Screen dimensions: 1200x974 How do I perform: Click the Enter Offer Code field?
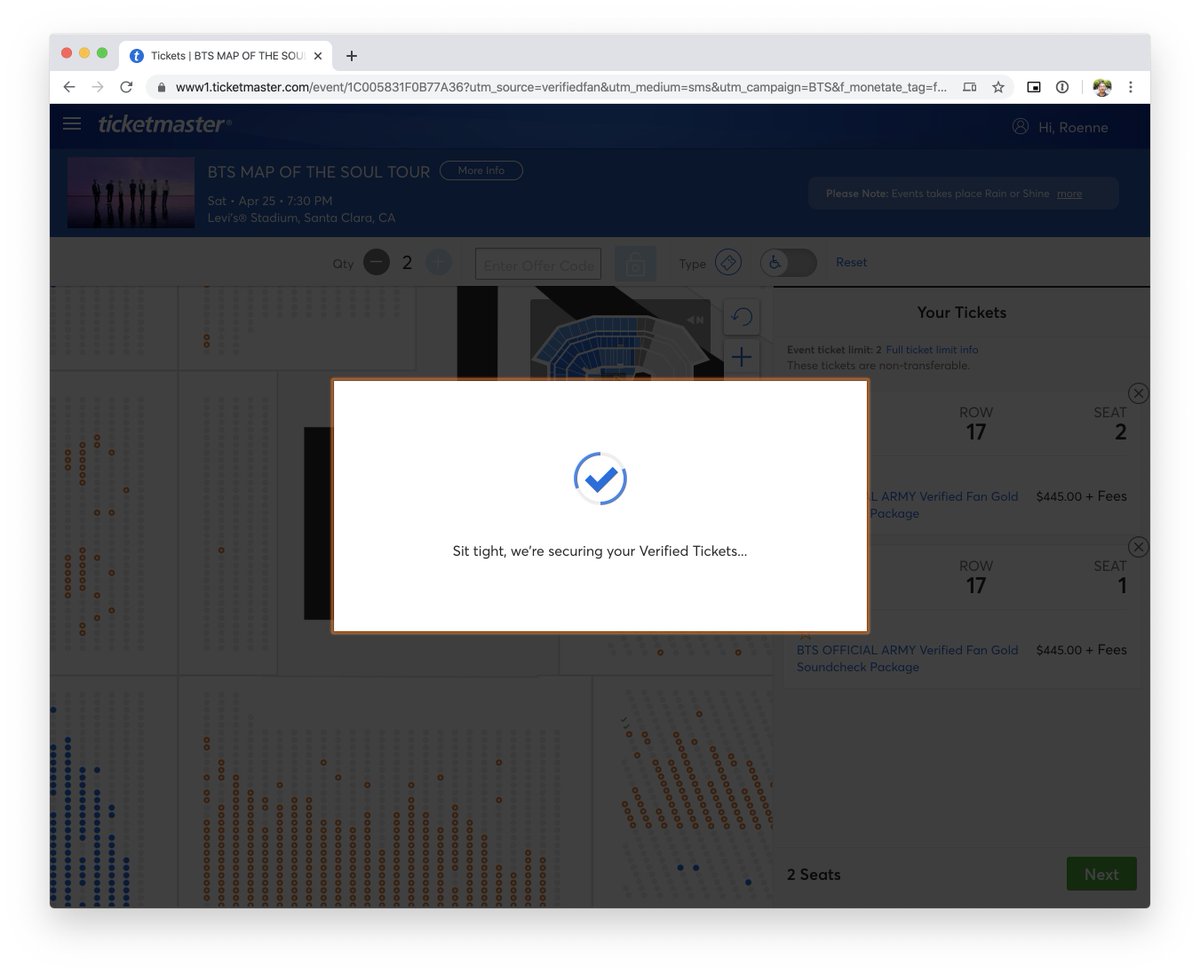click(x=538, y=265)
